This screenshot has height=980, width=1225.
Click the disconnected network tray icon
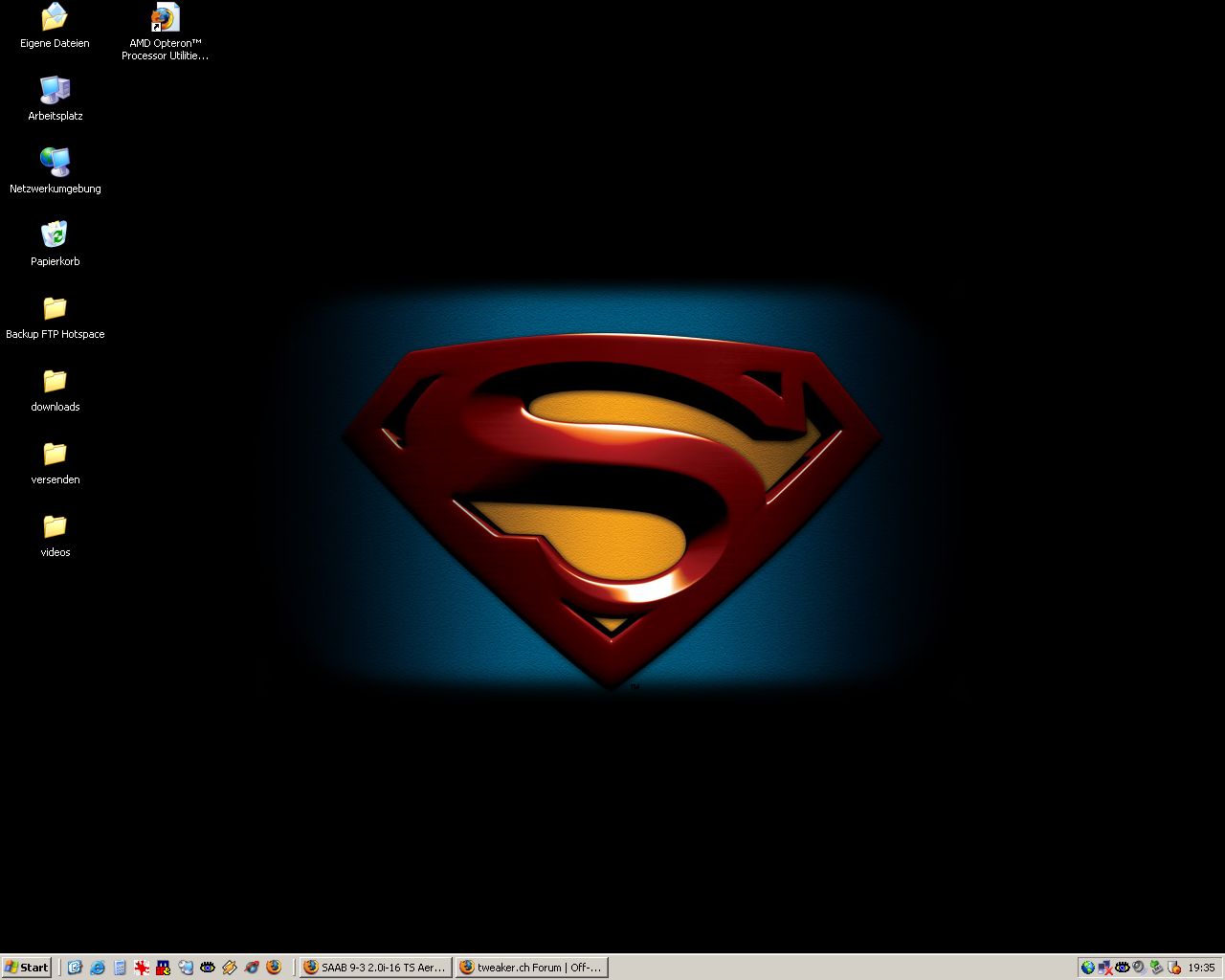pyautogui.click(x=1104, y=968)
